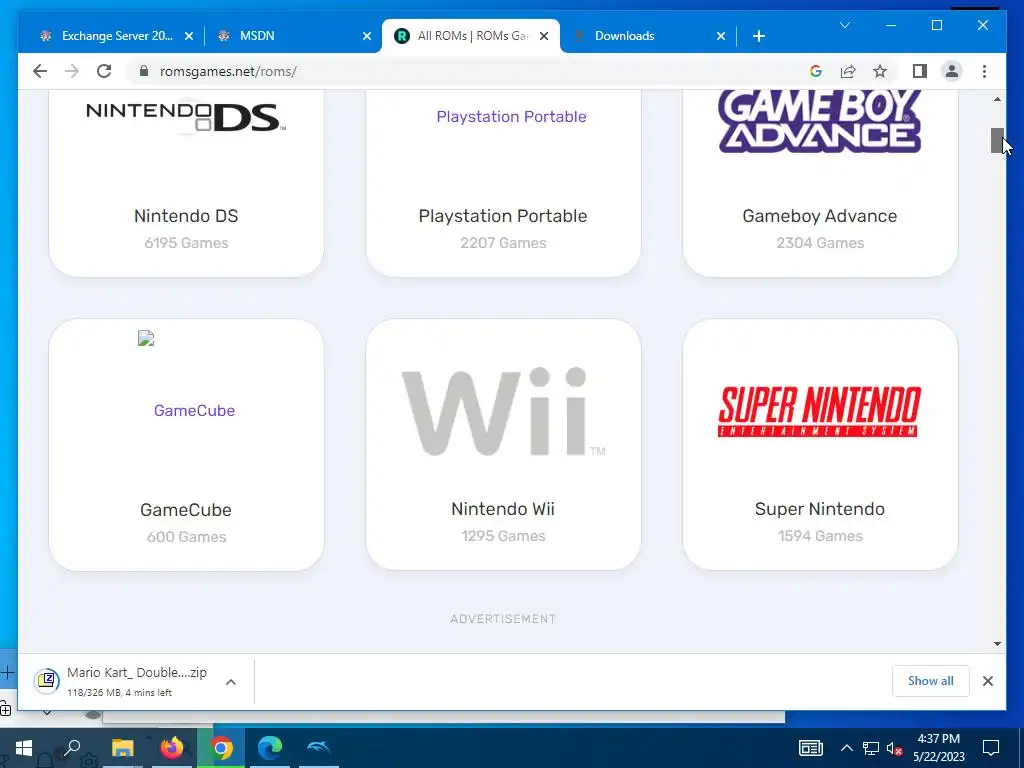The image size is (1024, 768).
Task: Open Microsoft Edge from taskbar
Action: pos(270,748)
